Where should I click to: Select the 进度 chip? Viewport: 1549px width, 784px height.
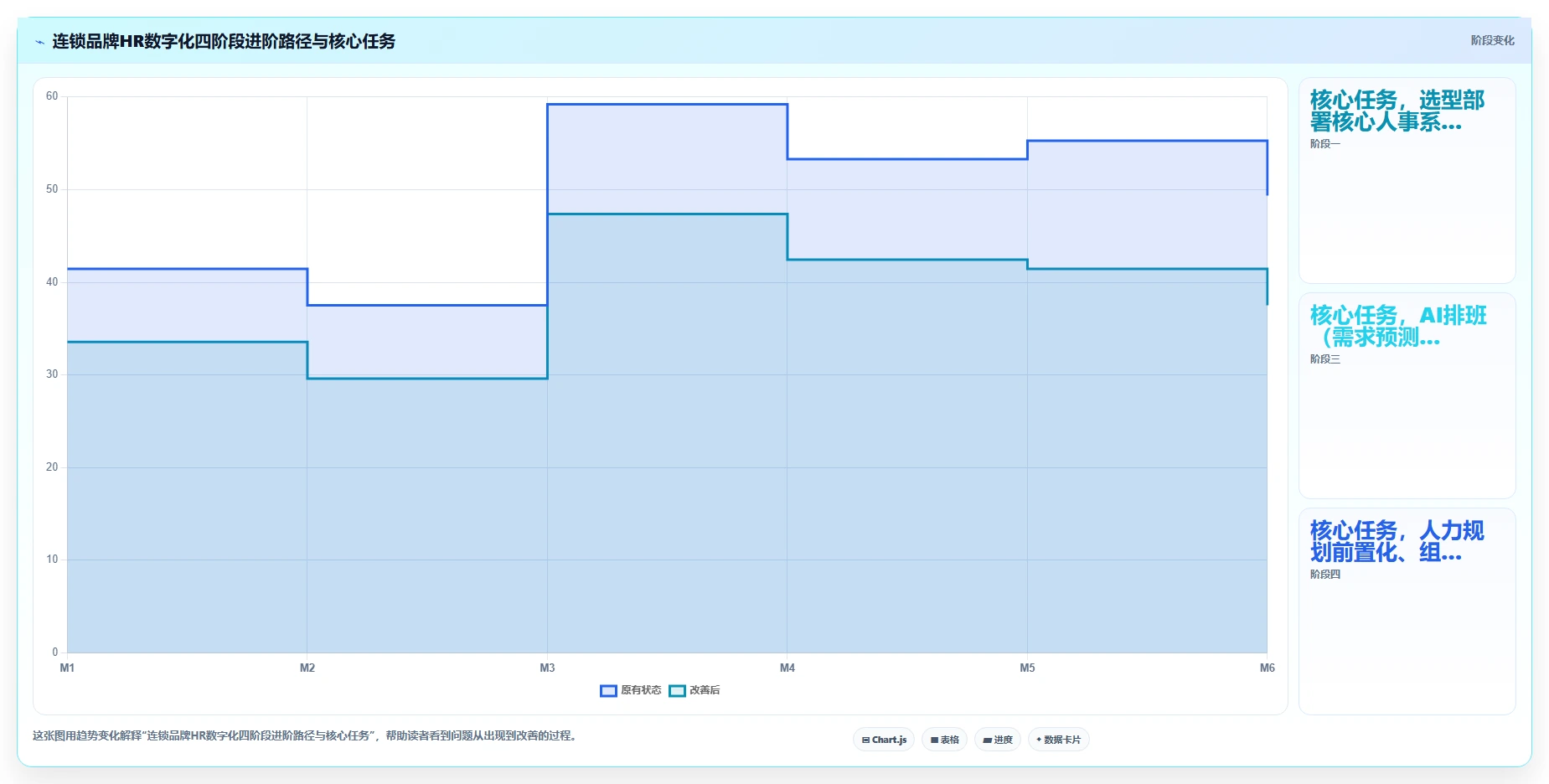[997, 740]
